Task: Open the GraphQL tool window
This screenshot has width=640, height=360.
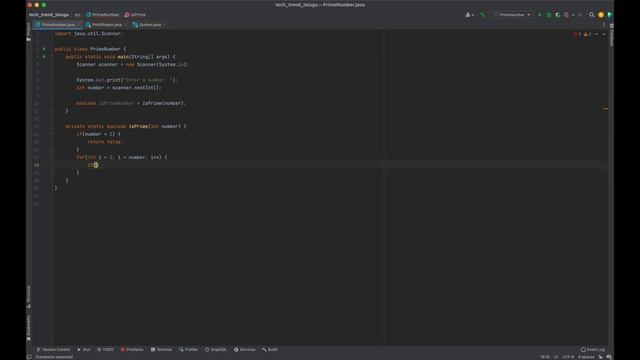Action: click(216, 349)
